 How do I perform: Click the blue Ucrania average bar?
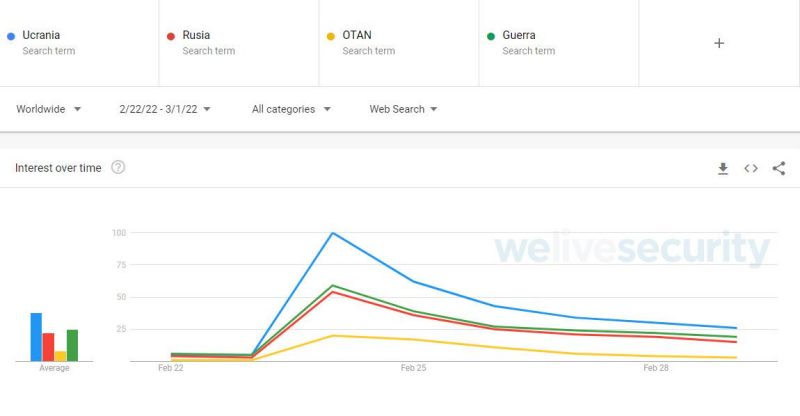[36, 337]
